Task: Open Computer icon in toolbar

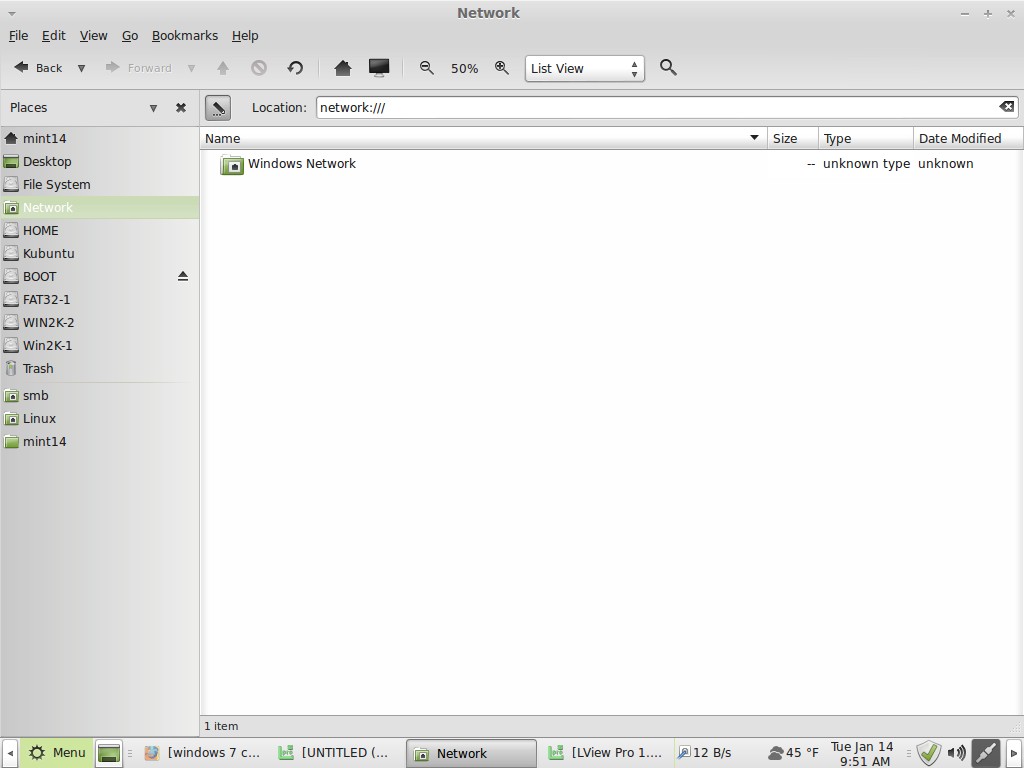Action: point(379,68)
